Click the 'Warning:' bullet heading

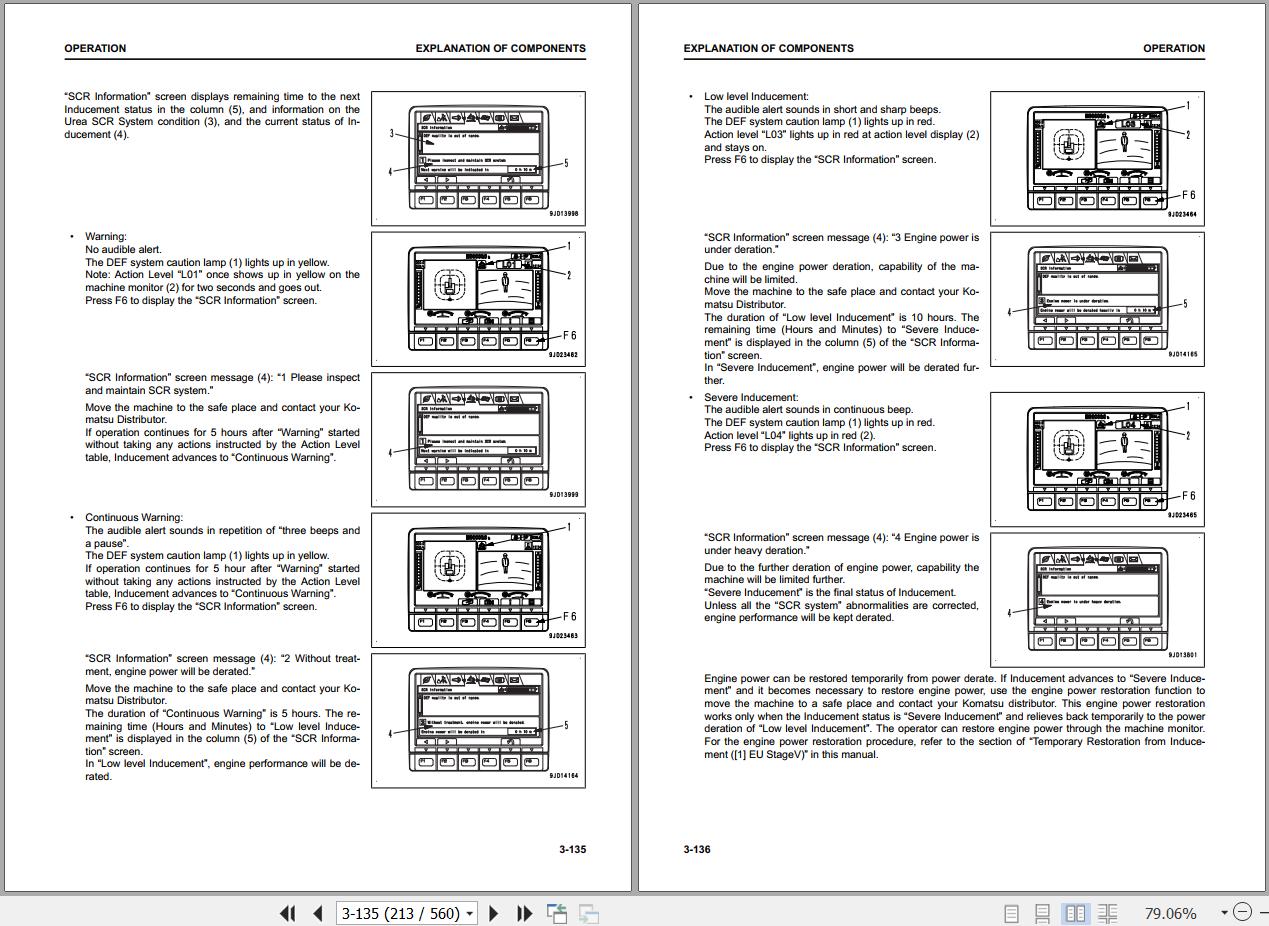pyautogui.click(x=106, y=237)
